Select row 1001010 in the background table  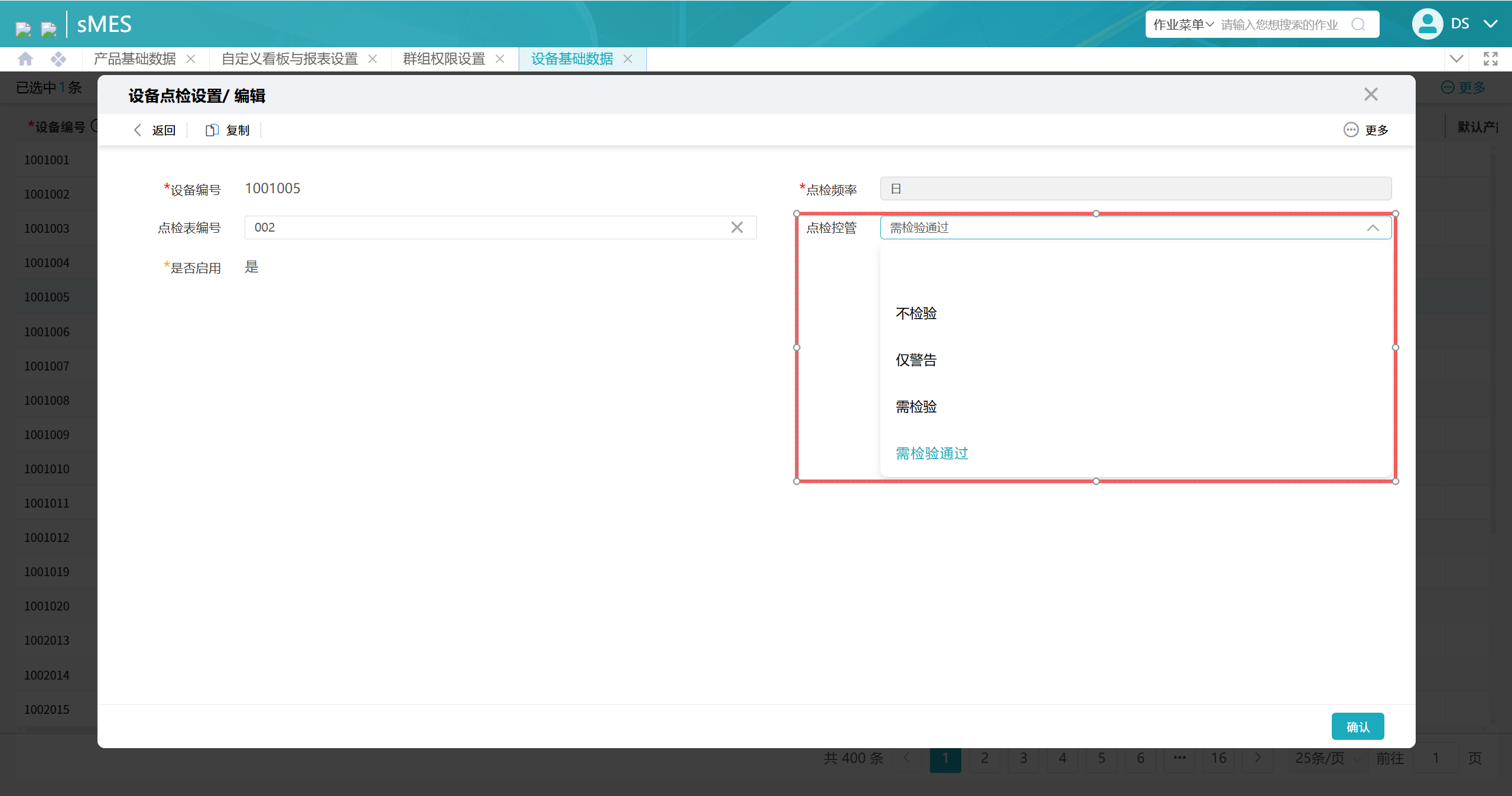click(x=47, y=469)
